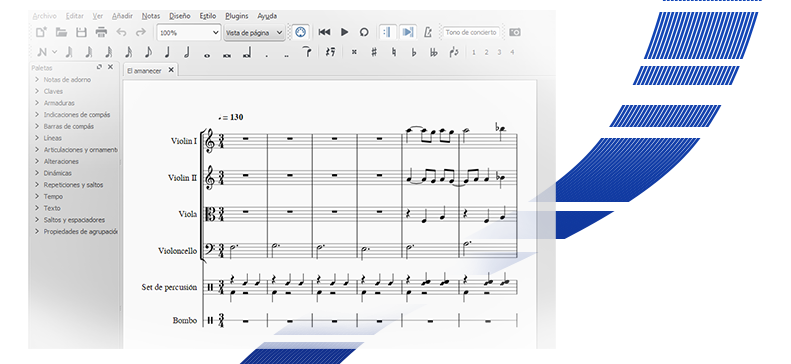Add a flat accidental
This screenshot has height=364, width=791.
coord(414,52)
